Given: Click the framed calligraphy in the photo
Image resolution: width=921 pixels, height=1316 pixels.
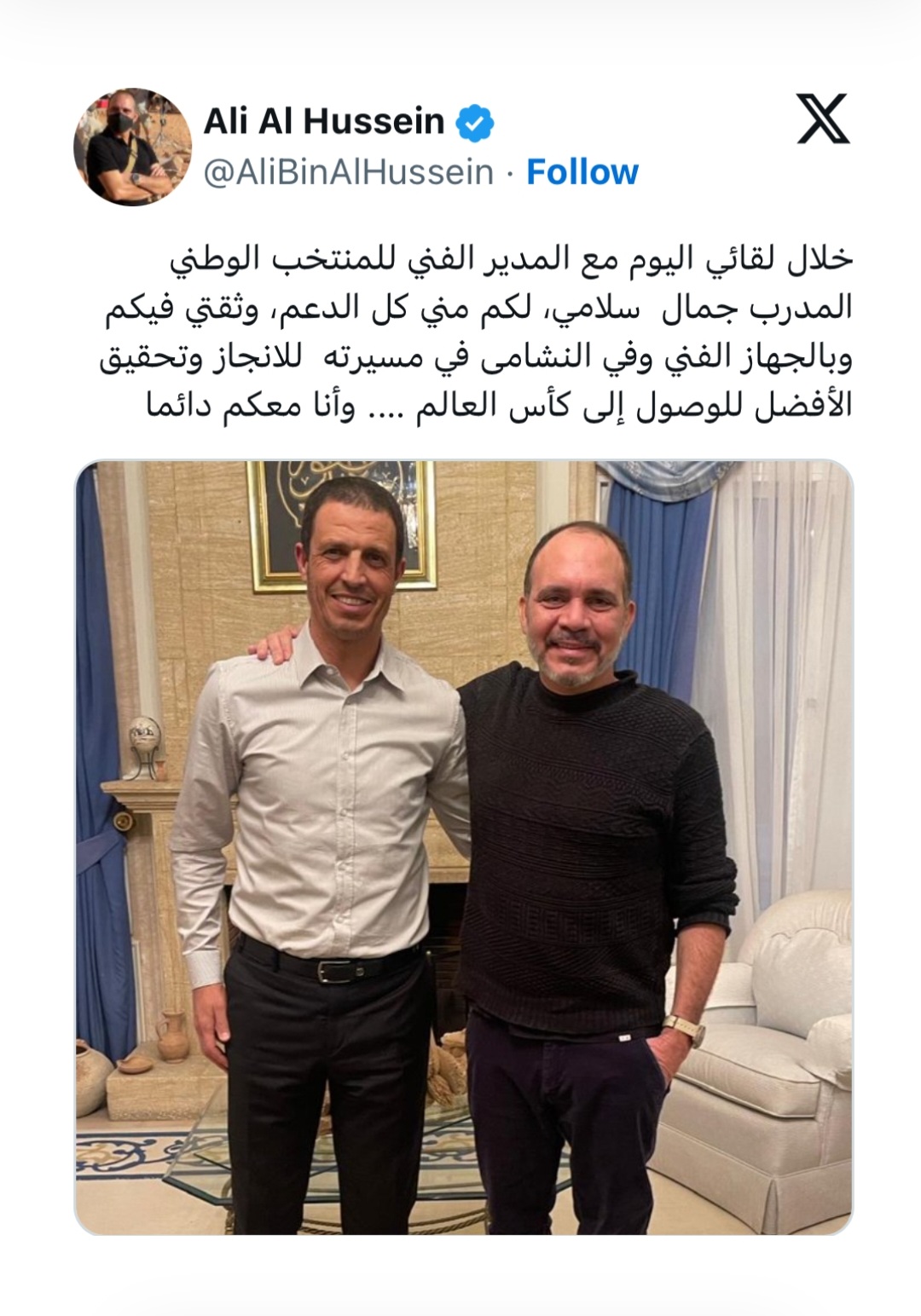Looking at the screenshot, I should [341, 525].
